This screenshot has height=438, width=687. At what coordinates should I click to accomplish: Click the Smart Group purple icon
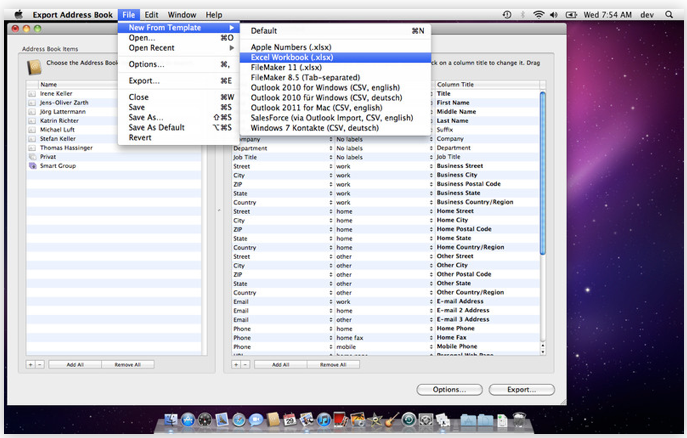click(32, 166)
